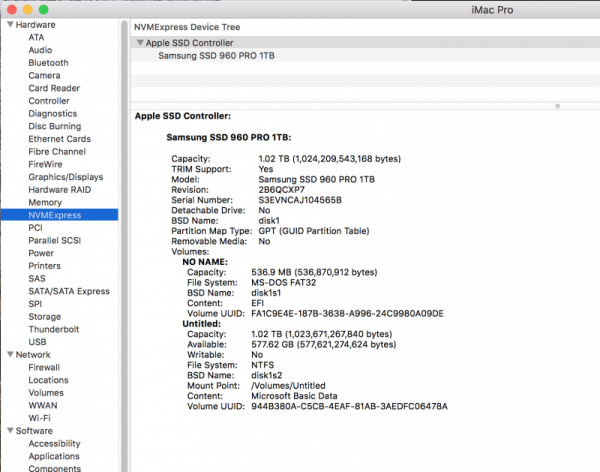
Task: Click the revision value 2B6QCXP7
Action: [282, 190]
